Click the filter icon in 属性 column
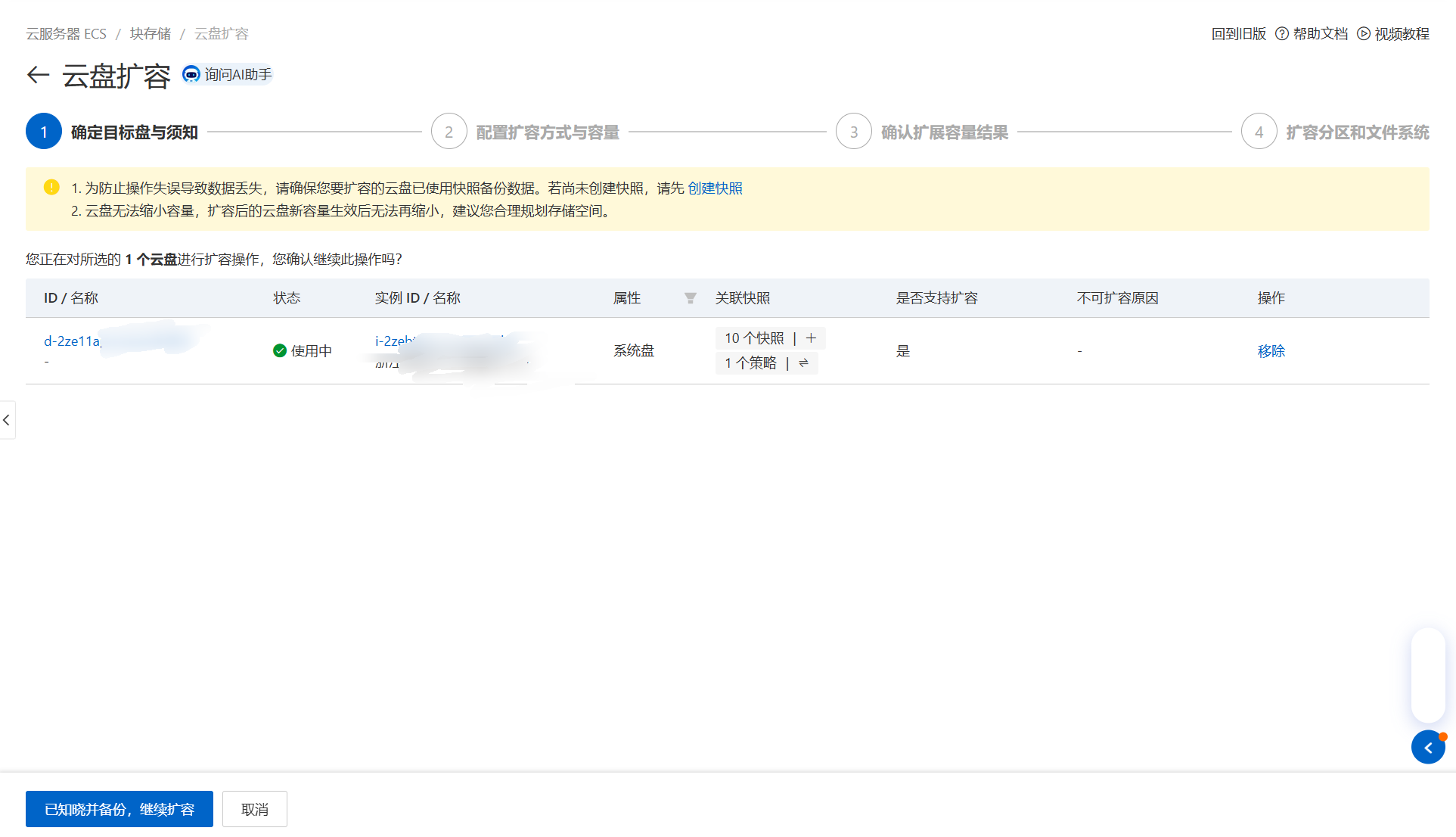The width and height of the screenshot is (1456, 837). 690,298
